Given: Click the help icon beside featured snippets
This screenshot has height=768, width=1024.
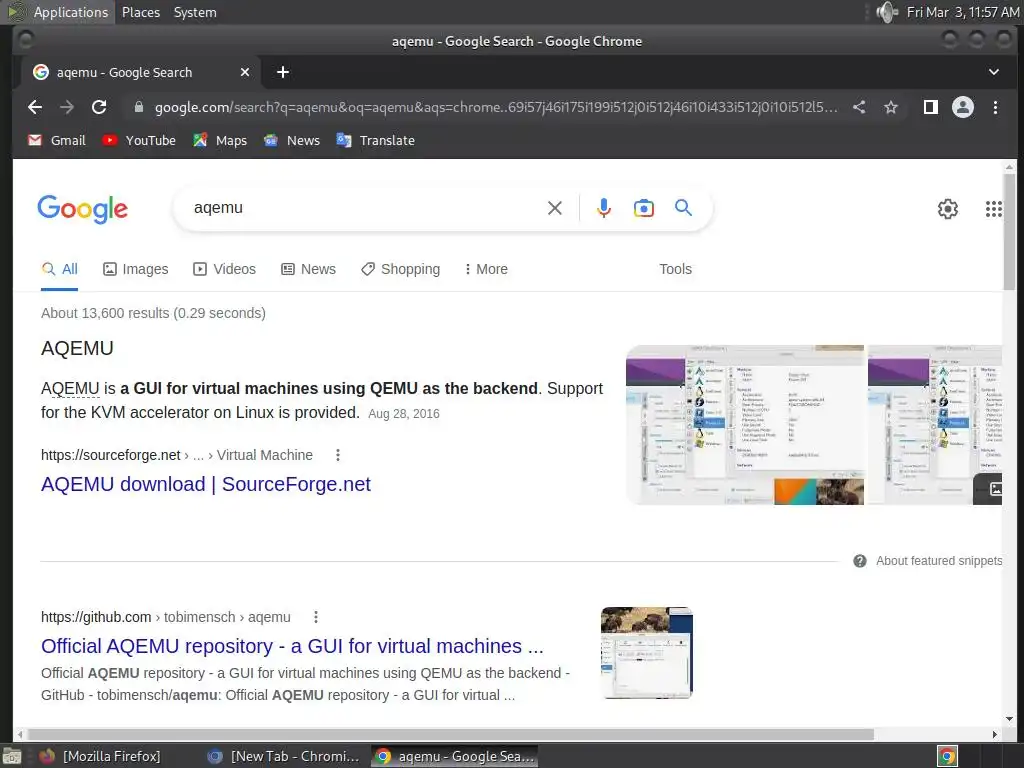Looking at the screenshot, I should (x=860, y=561).
